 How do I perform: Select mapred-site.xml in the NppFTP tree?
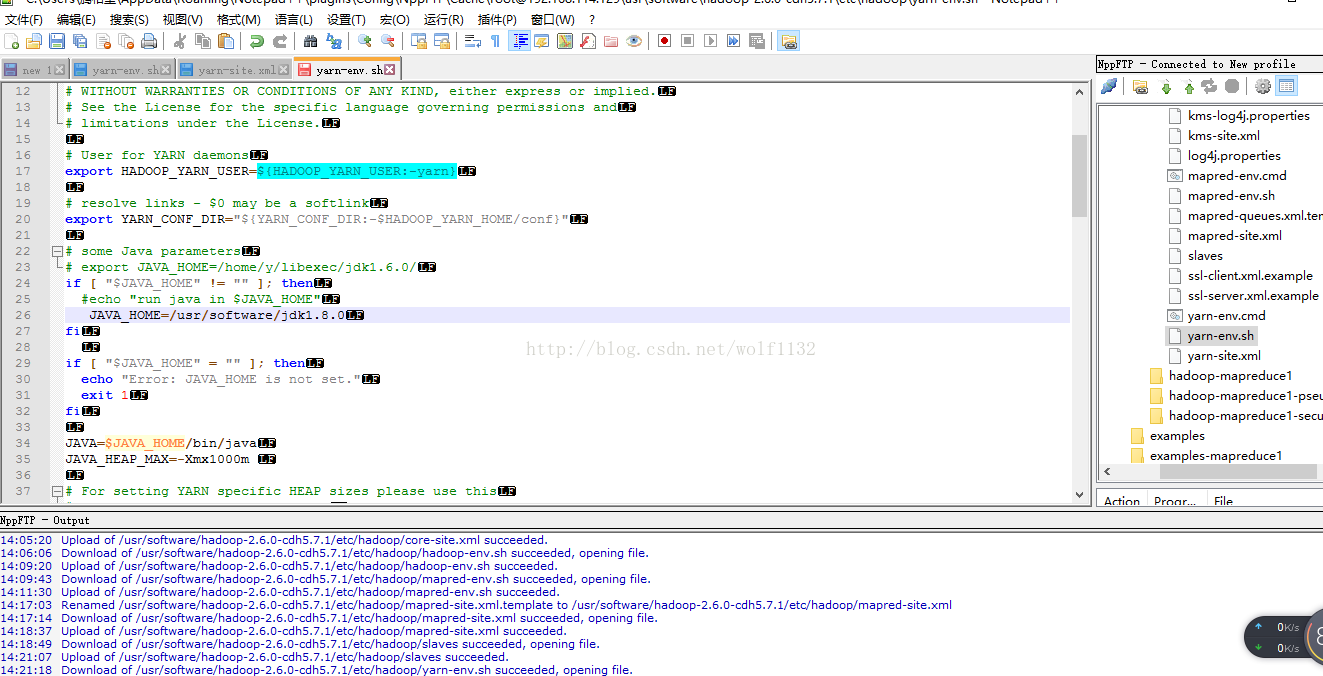(1234, 235)
